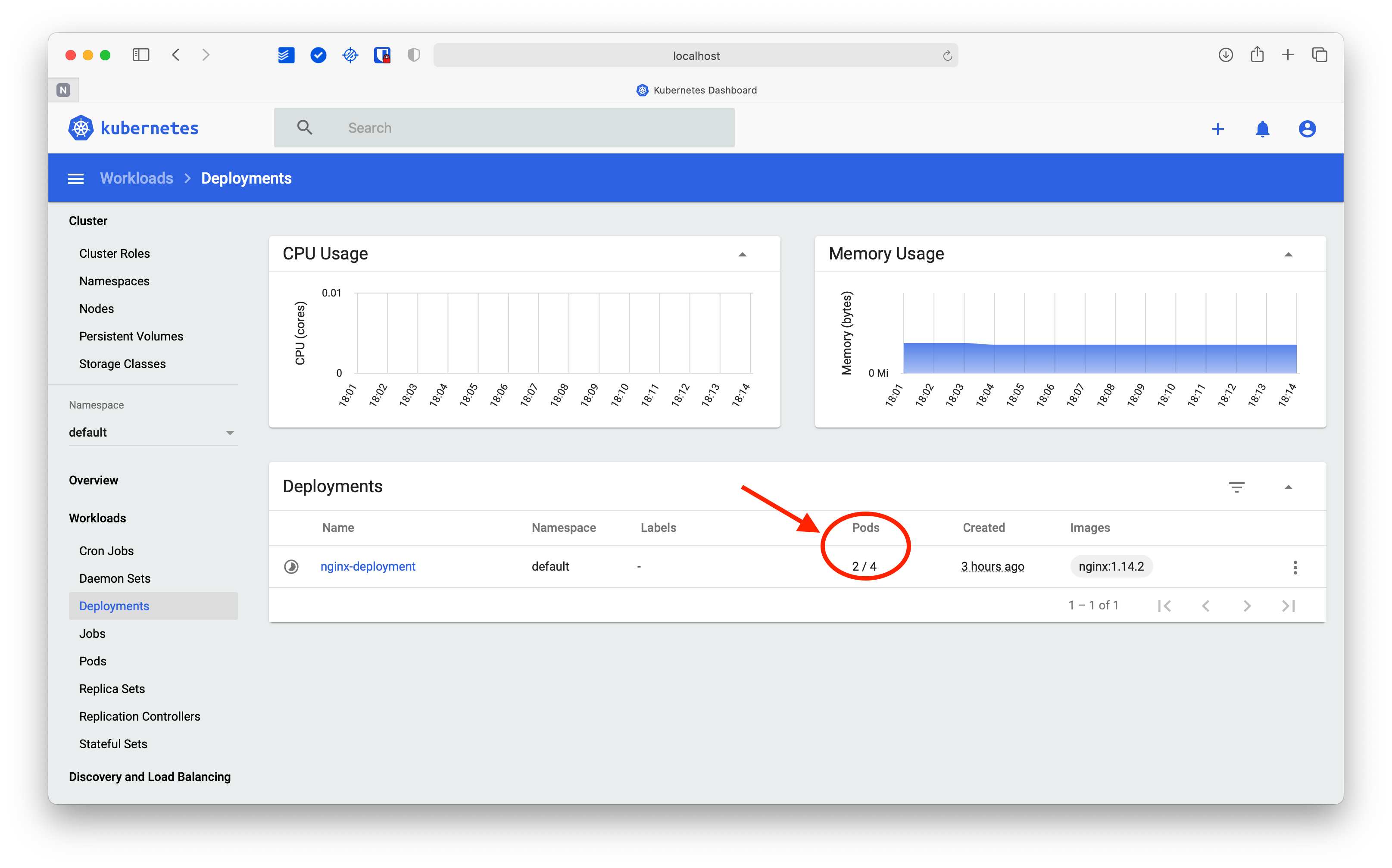Open nginx-deployment actions menu
The height and width of the screenshot is (868, 1392).
click(1295, 567)
